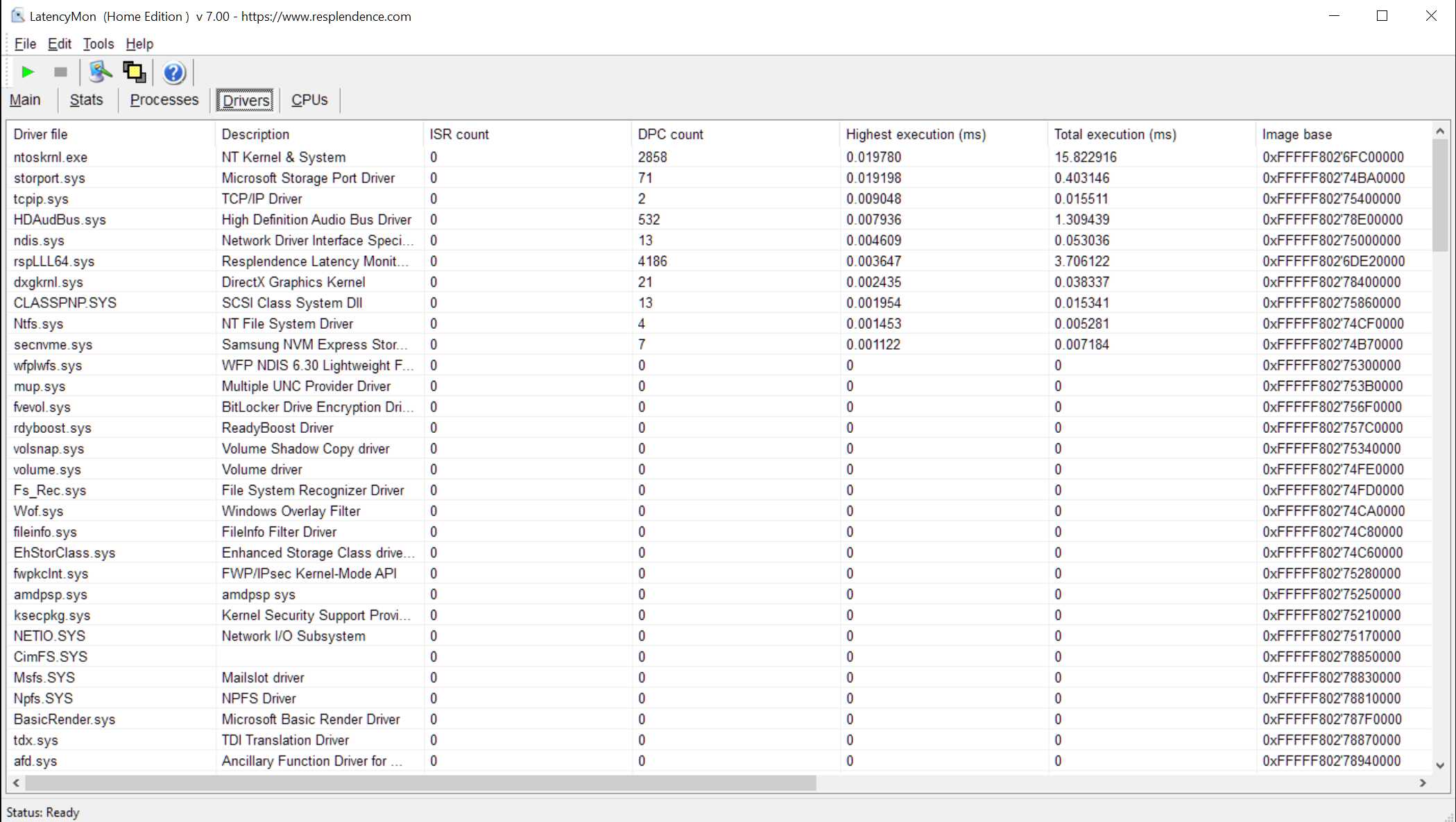Select the dxgkrnl.sys driver row

point(719,282)
